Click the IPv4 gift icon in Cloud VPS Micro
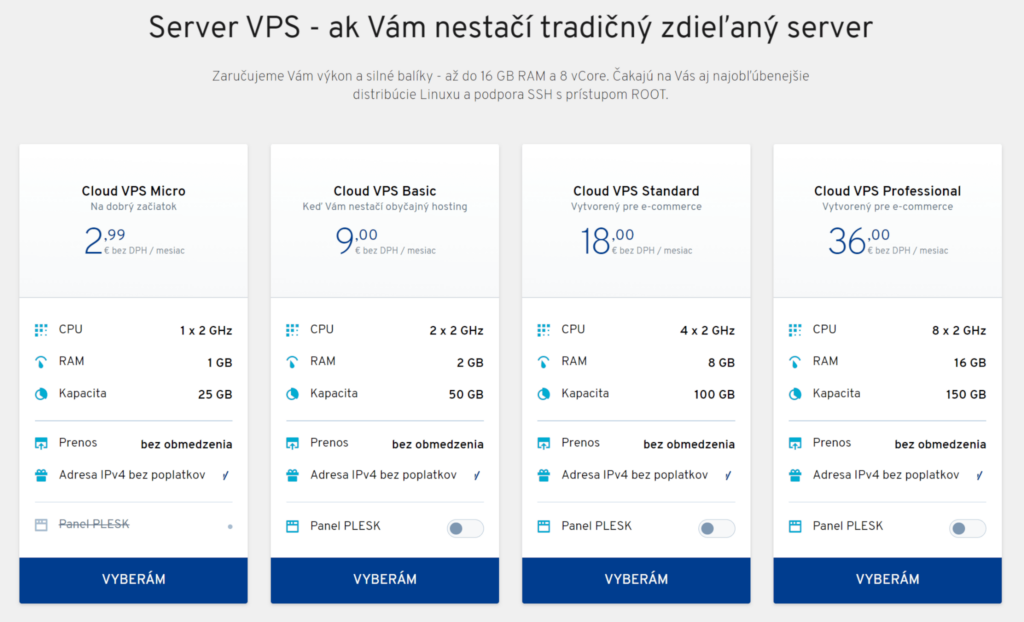 (x=41, y=476)
